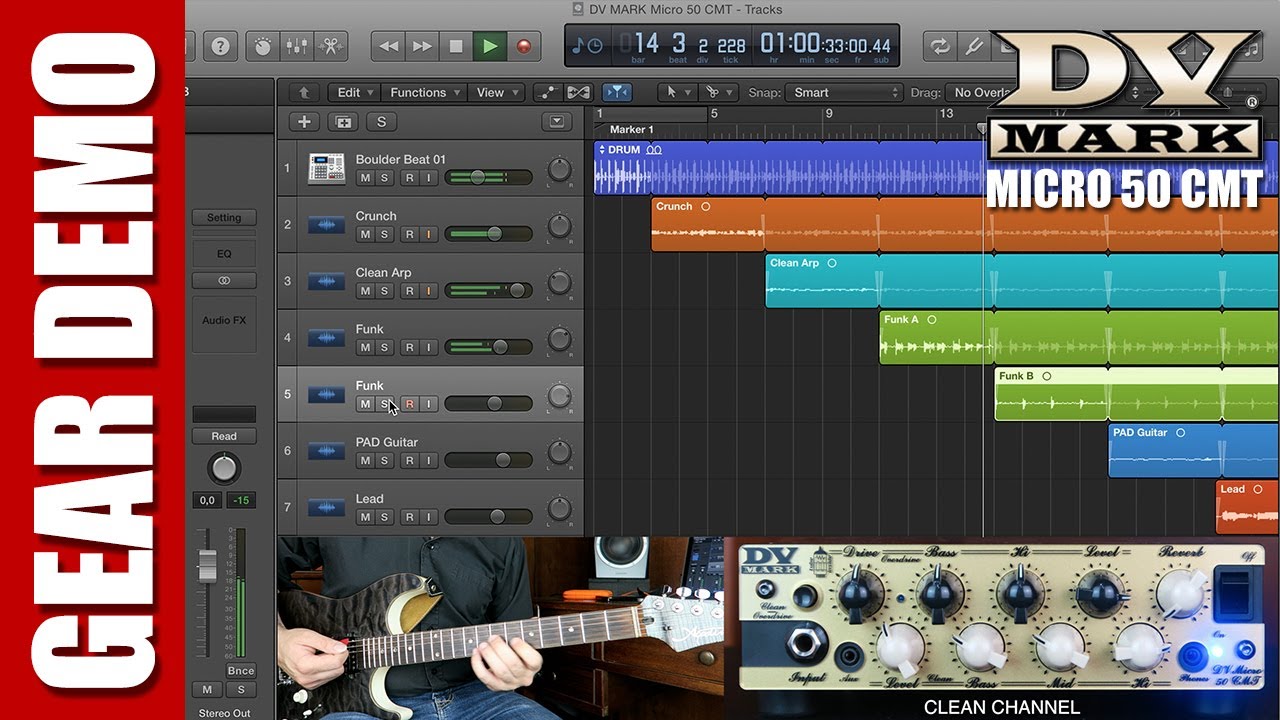This screenshot has height=720, width=1280.
Task: Toggle the blue Catch Playhead button
Action: click(616, 92)
